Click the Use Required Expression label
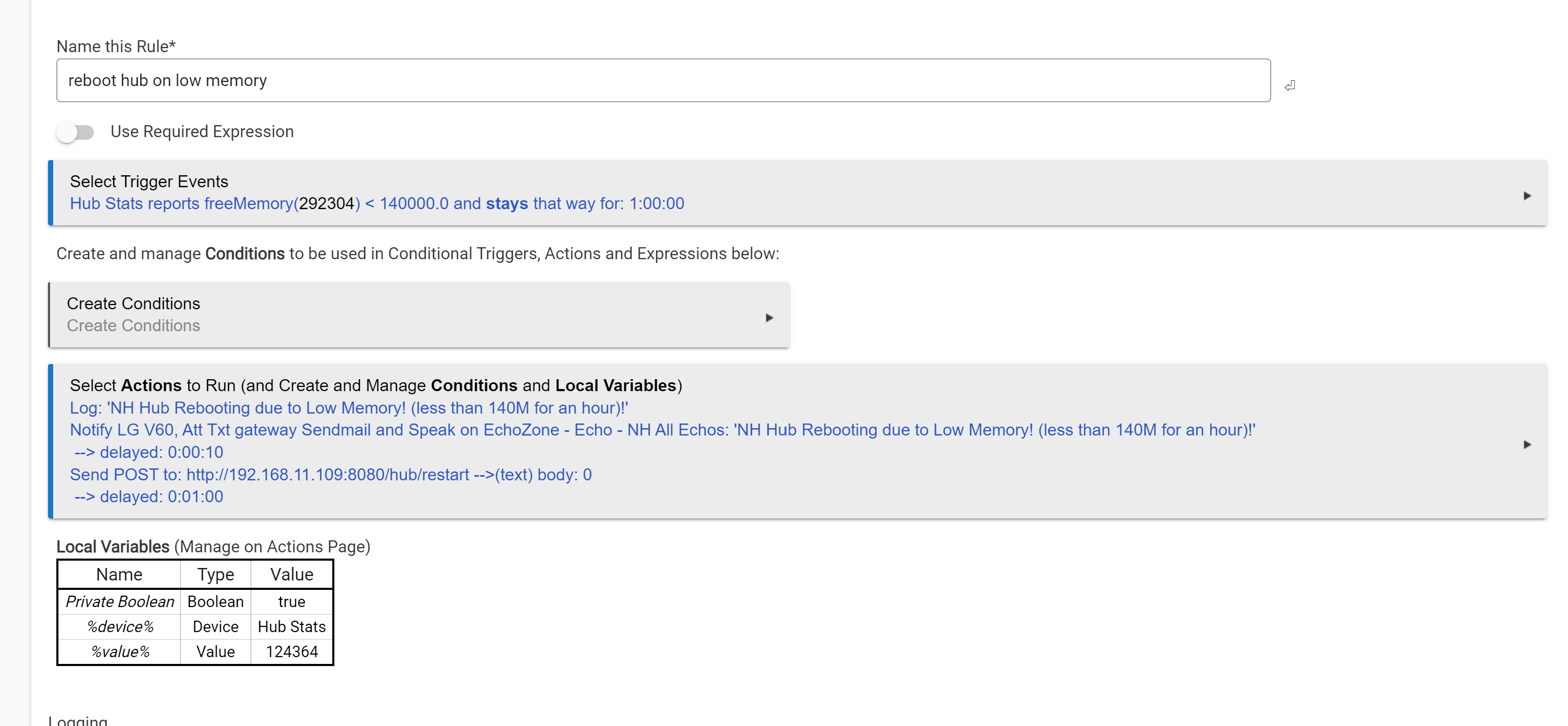 pos(201,131)
